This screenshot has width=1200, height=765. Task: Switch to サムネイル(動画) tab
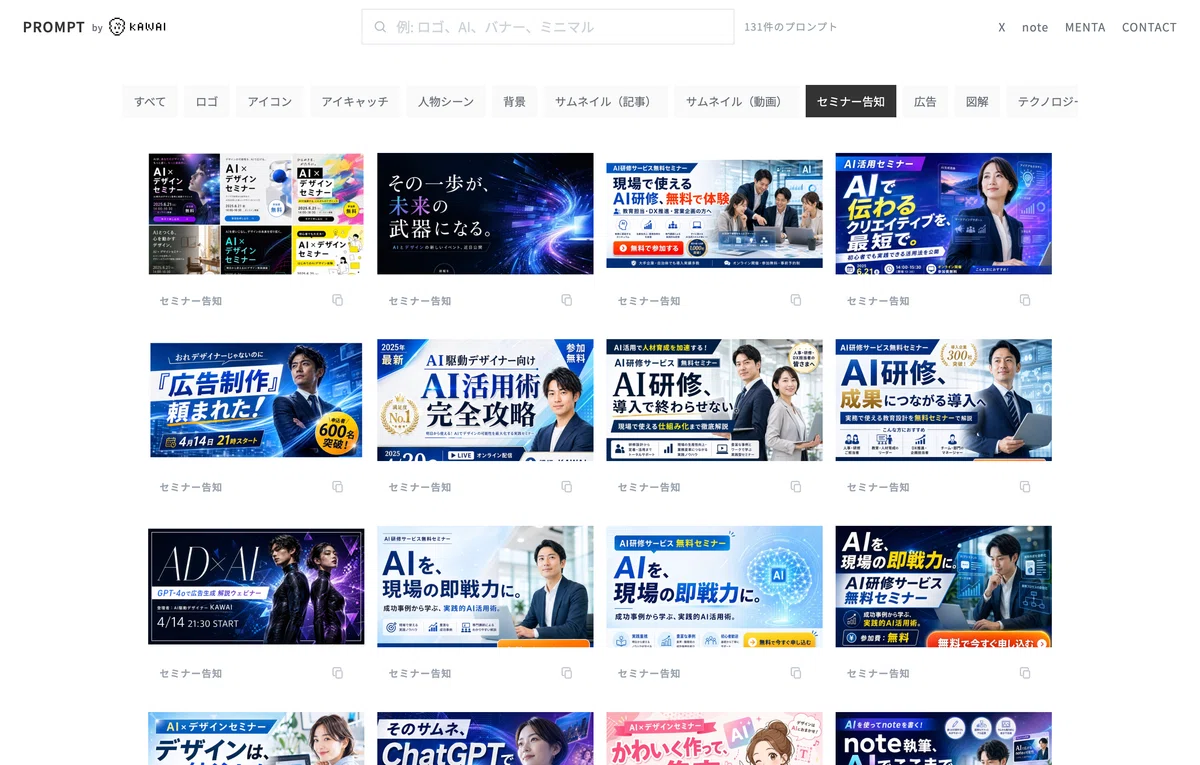[736, 101]
